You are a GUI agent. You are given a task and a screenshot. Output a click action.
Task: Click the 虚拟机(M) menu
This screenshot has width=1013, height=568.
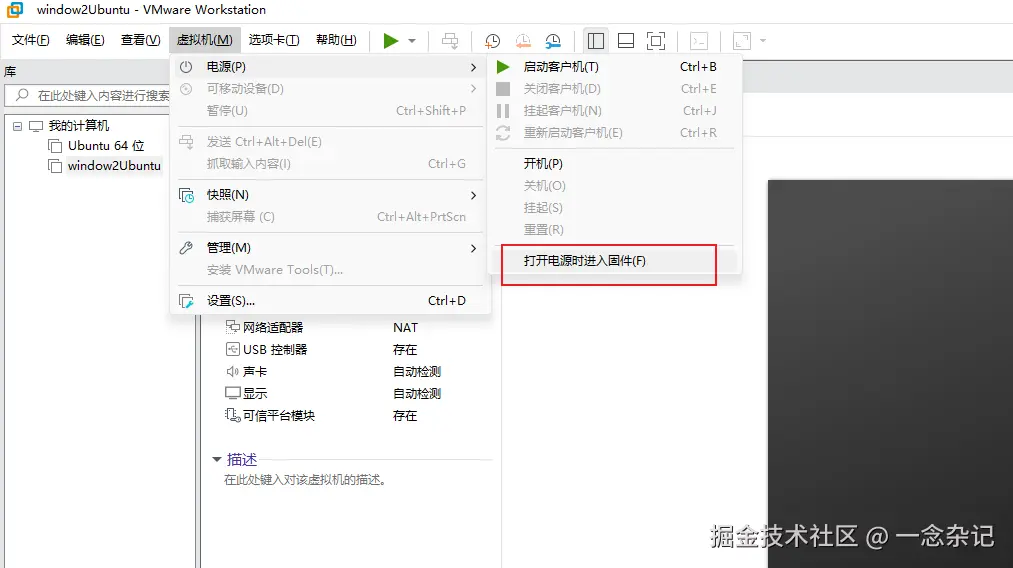205,40
